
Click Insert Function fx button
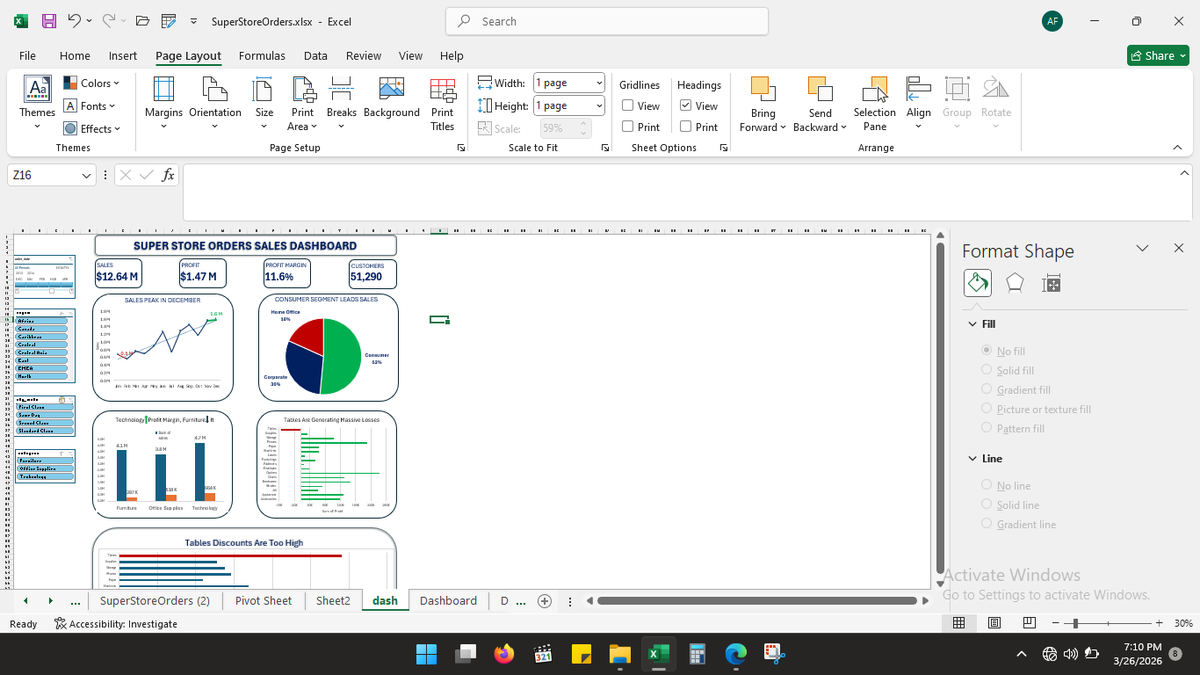(170, 175)
